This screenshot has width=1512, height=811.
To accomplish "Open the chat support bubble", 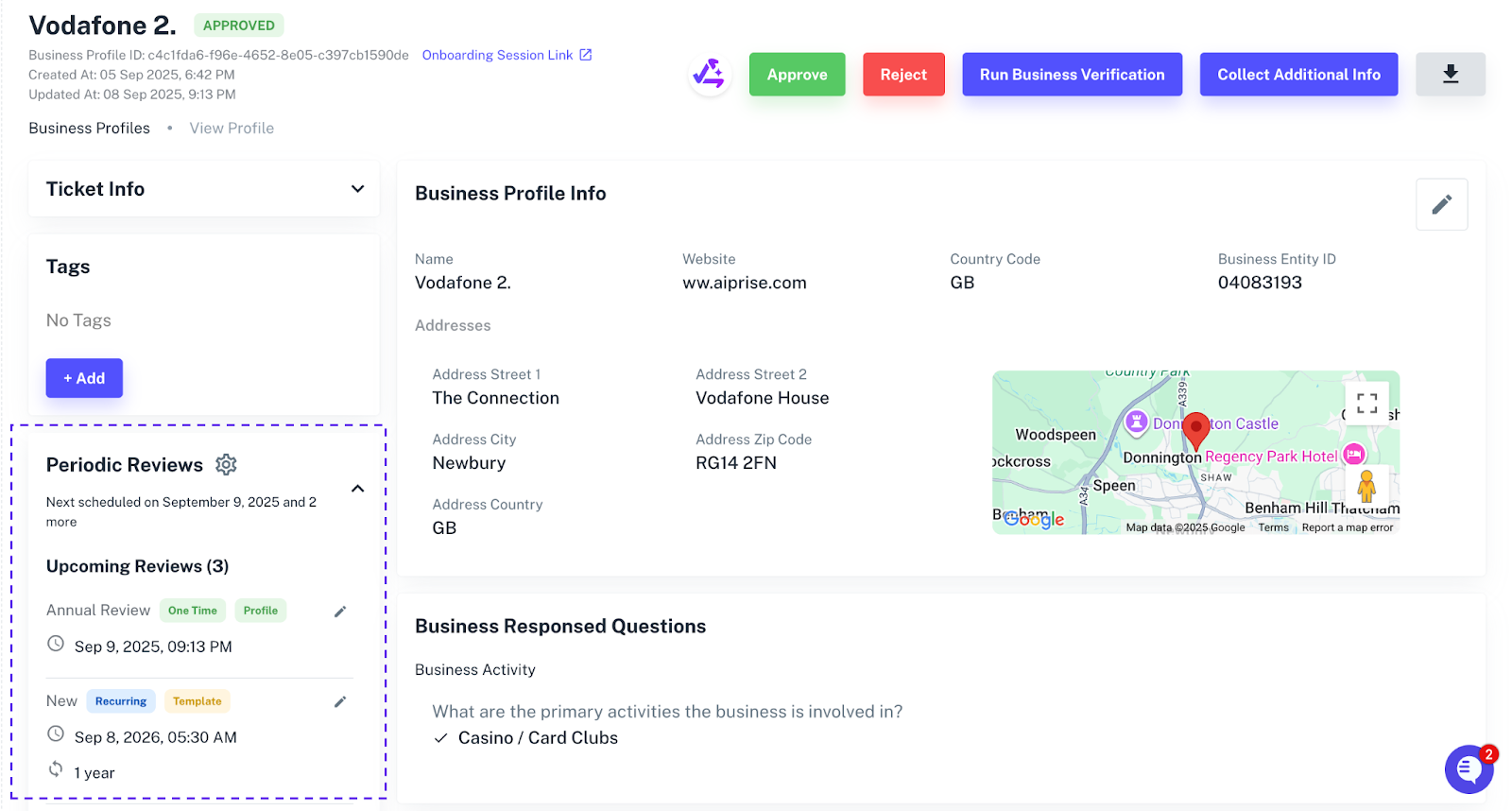I will click(1469, 769).
